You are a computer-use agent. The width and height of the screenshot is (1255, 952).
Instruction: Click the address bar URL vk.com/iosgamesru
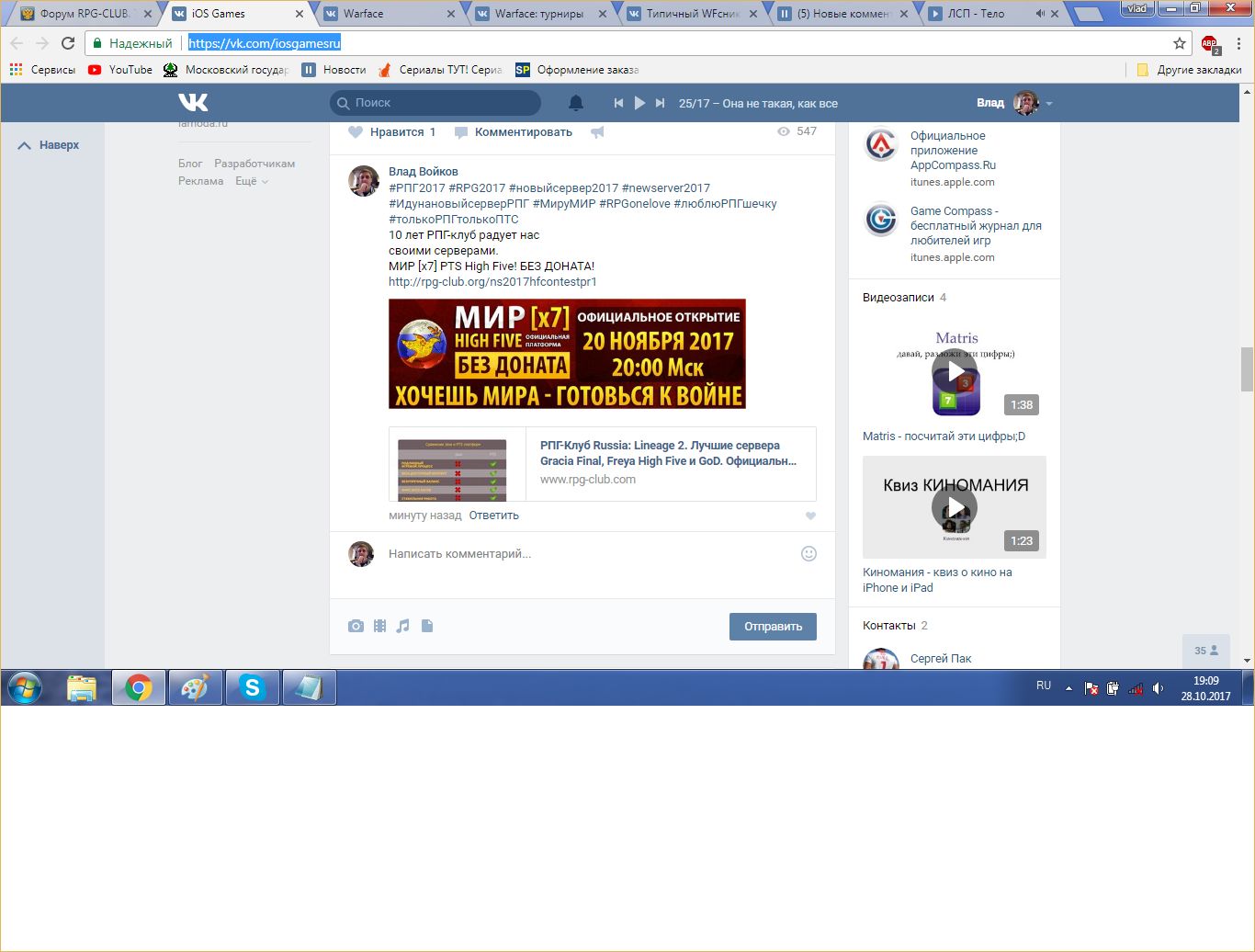click(265, 43)
